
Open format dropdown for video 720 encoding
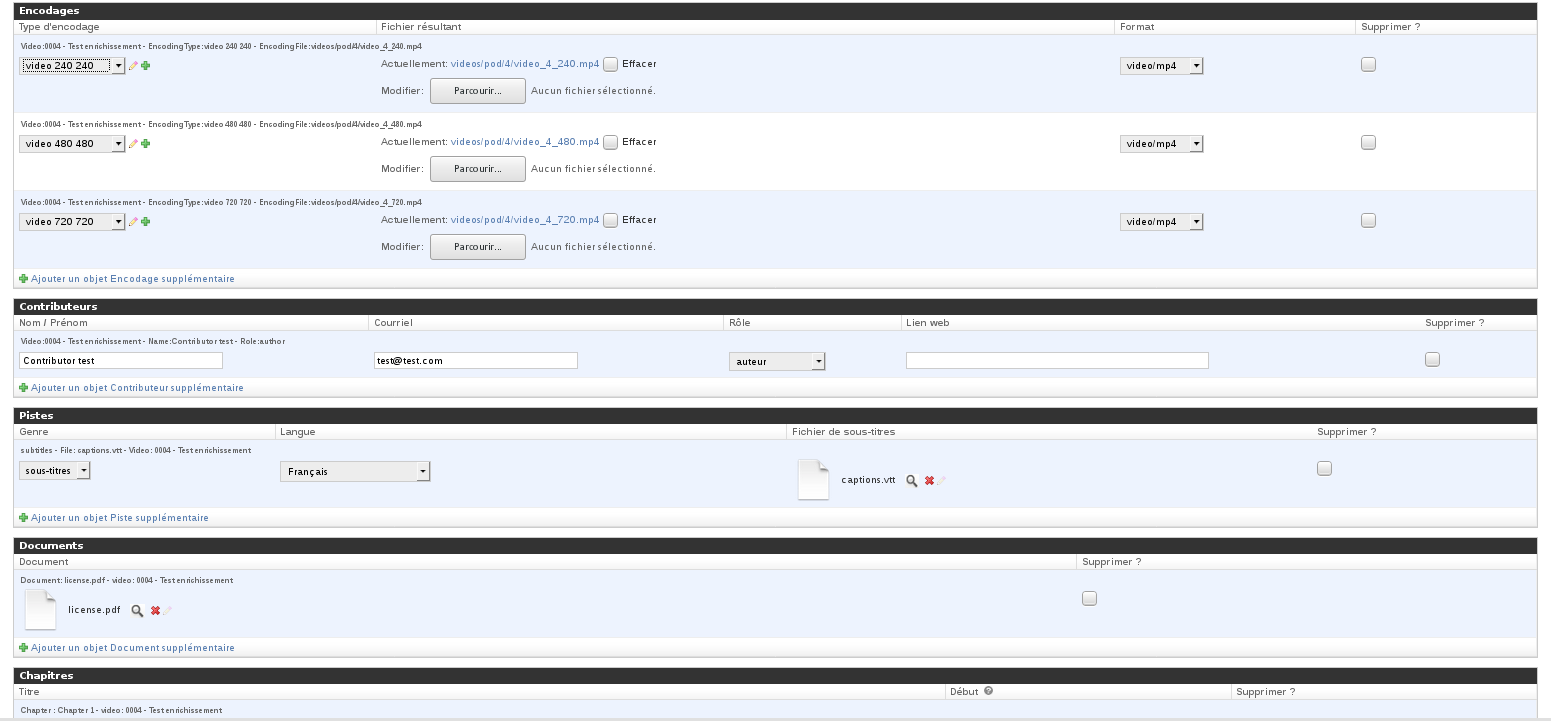pos(1161,222)
